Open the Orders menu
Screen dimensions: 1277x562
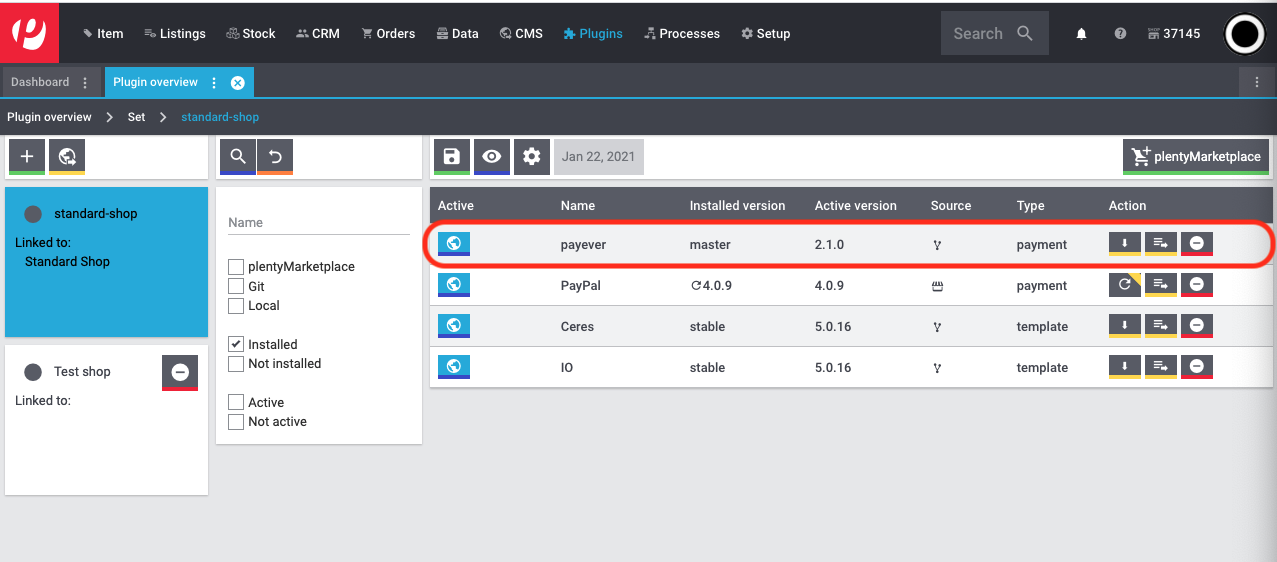388,33
